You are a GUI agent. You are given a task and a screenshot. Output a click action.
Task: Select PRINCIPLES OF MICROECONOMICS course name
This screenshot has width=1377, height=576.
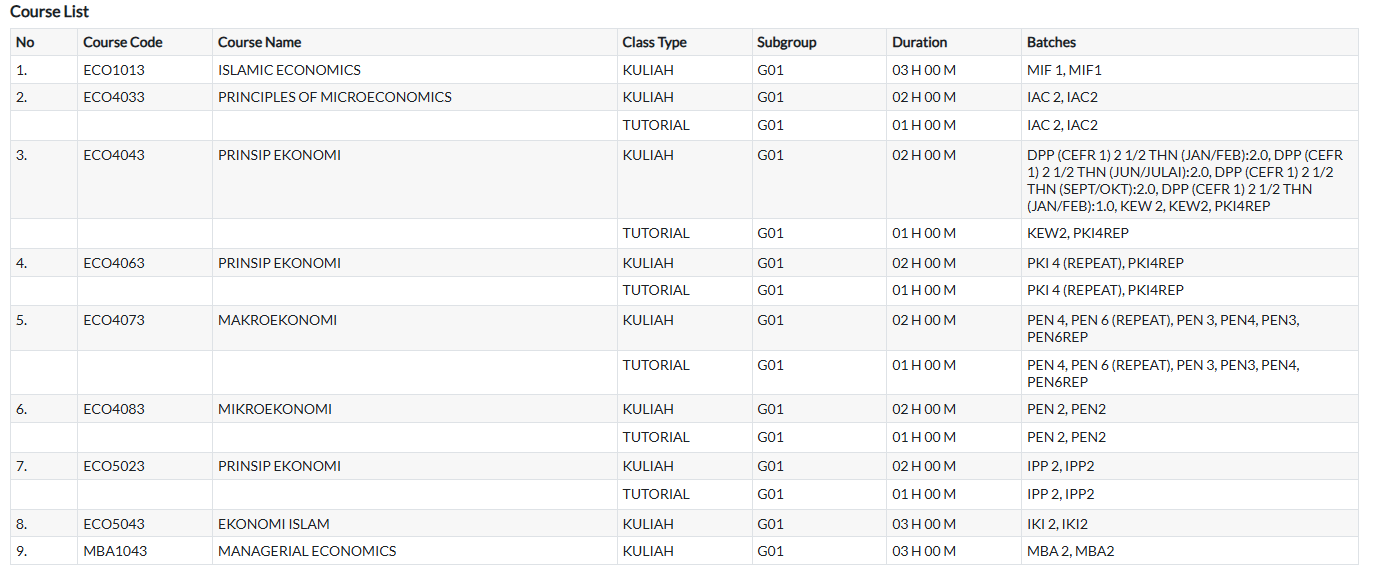click(x=334, y=97)
